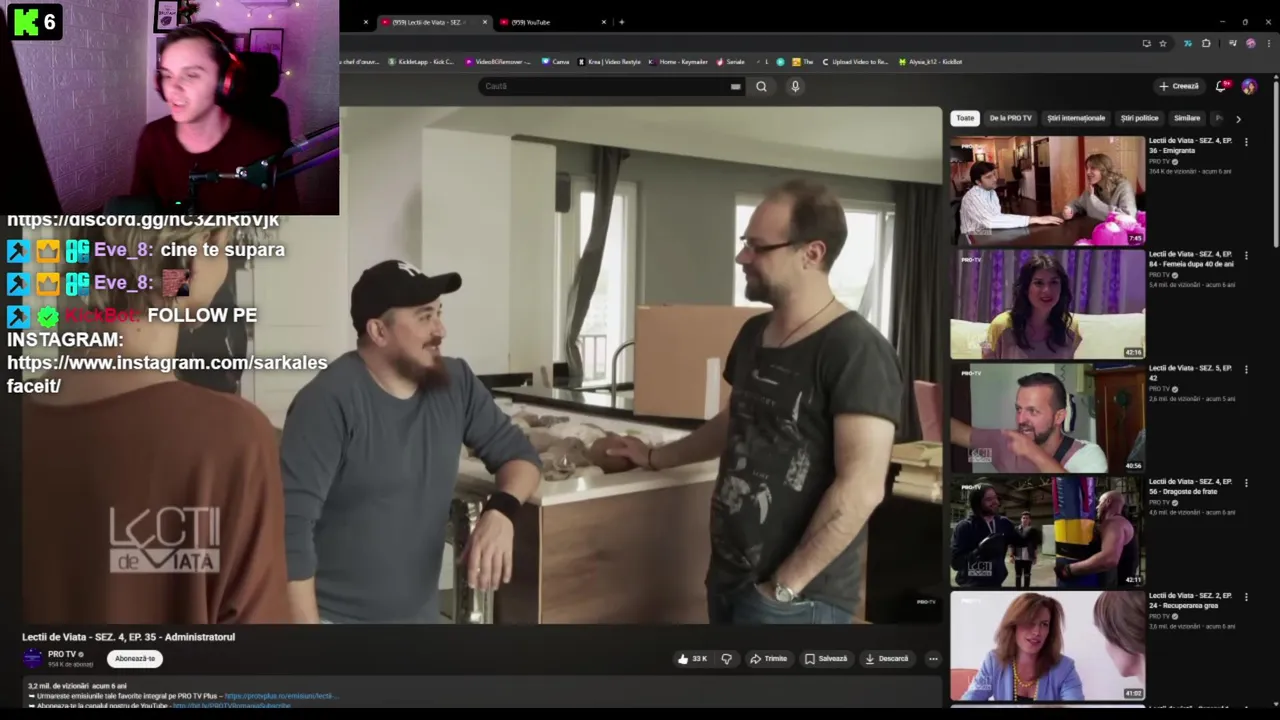Open options menu for Recuperarea grea video

1246,597
